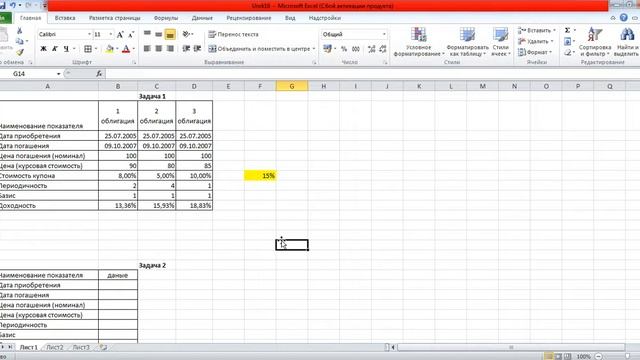
Task: Open the Формулы ribbon tab
Action: pos(166,18)
